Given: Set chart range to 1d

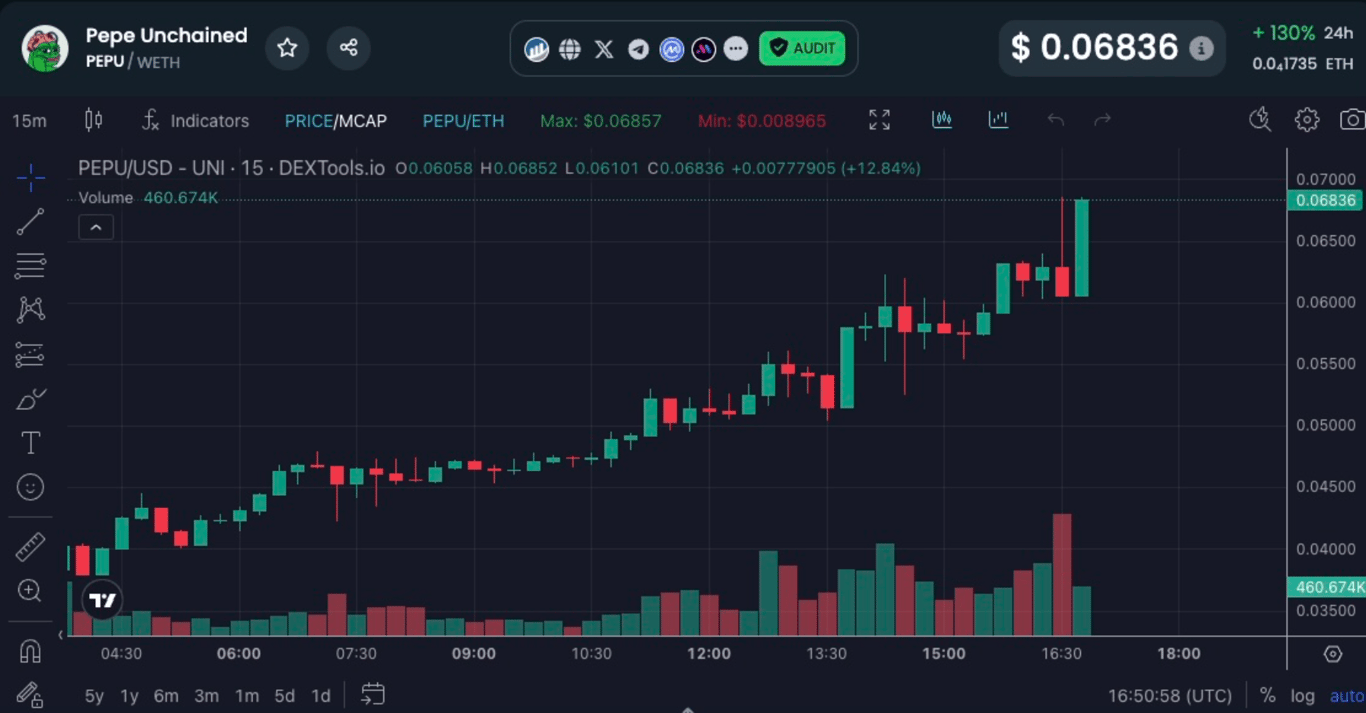Looking at the screenshot, I should click(x=321, y=696).
